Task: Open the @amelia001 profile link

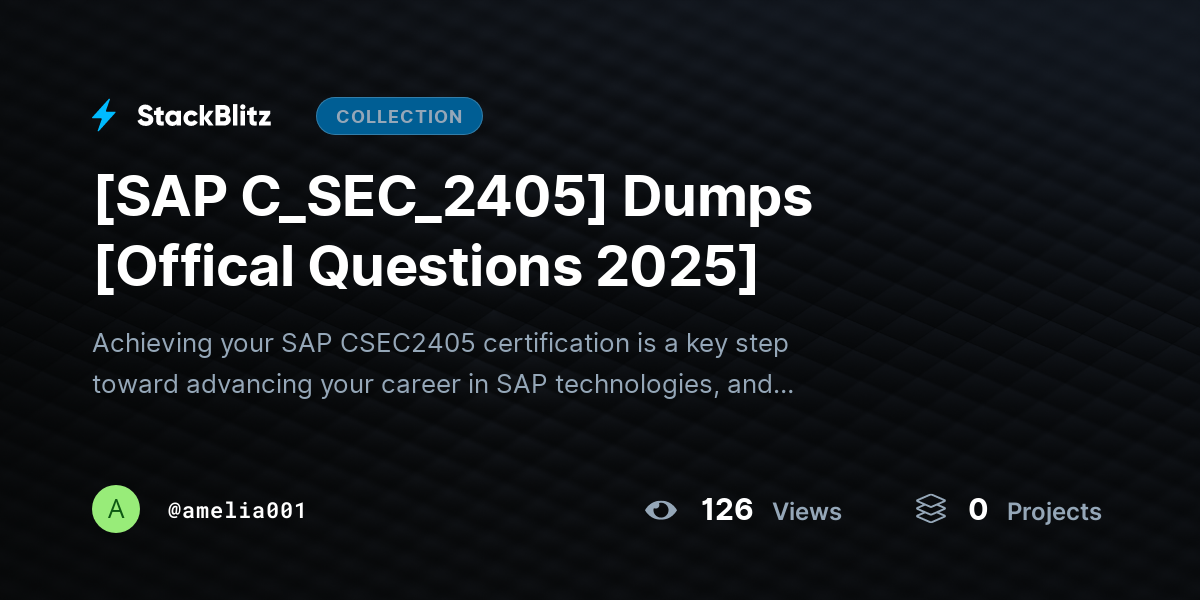Action: click(237, 511)
